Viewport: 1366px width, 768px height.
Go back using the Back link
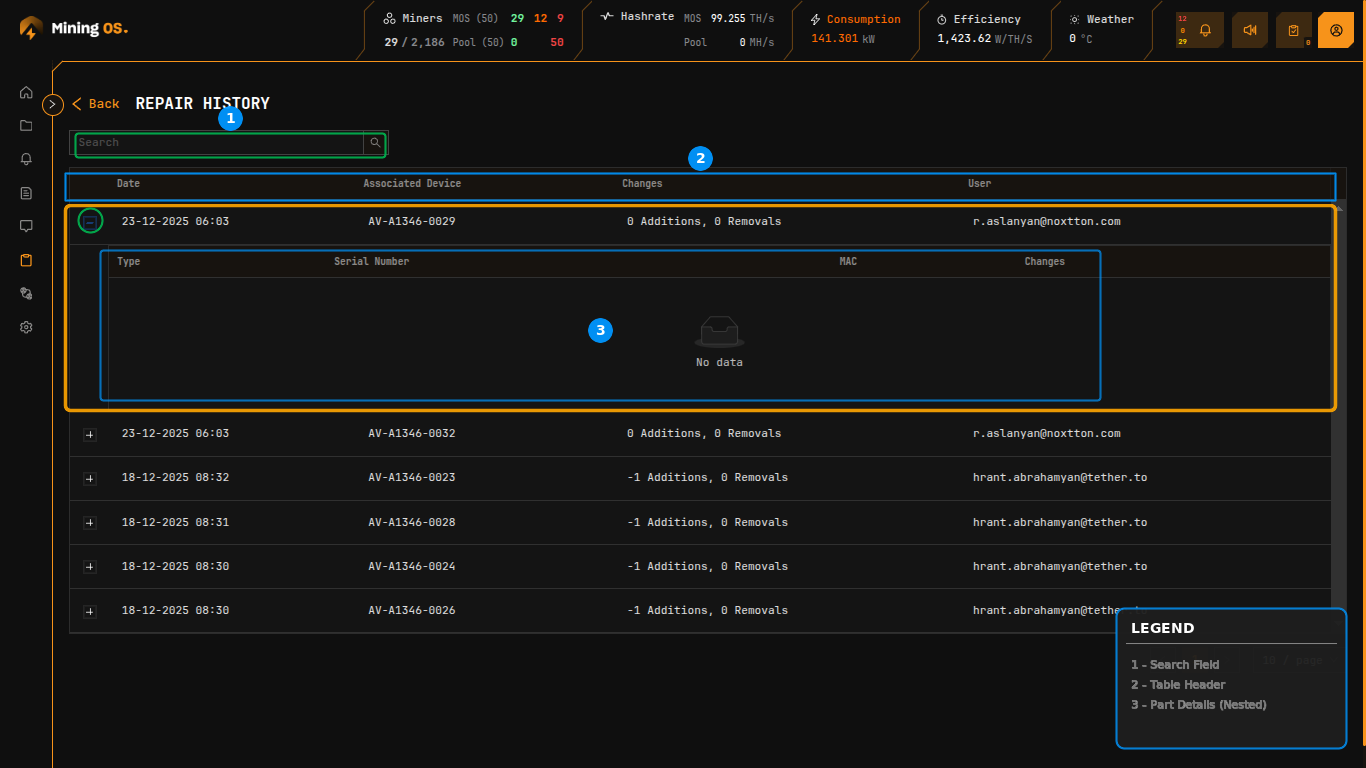(x=96, y=104)
